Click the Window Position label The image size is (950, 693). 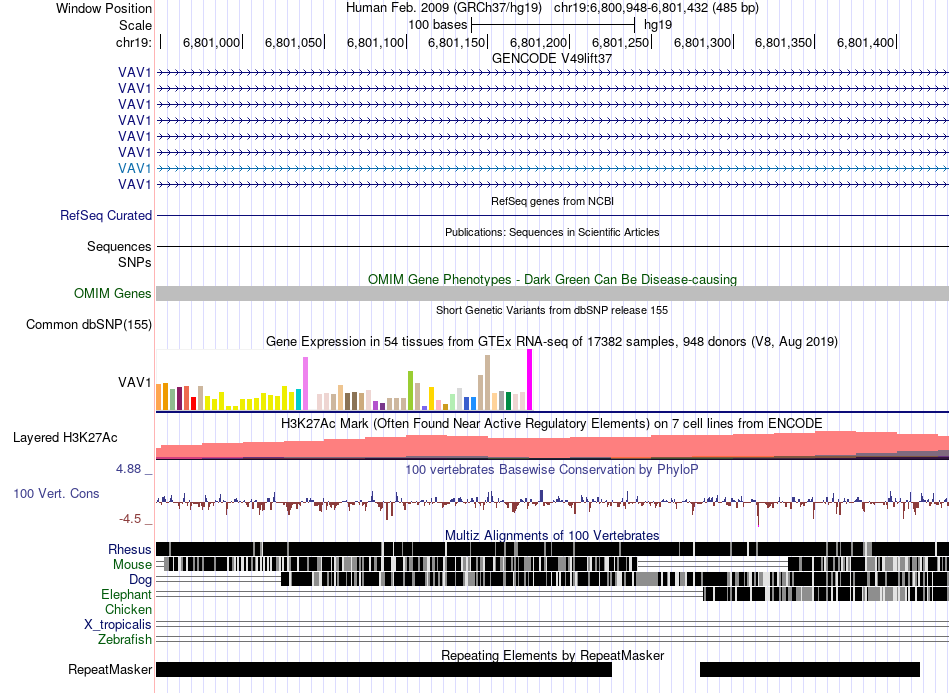104,8
